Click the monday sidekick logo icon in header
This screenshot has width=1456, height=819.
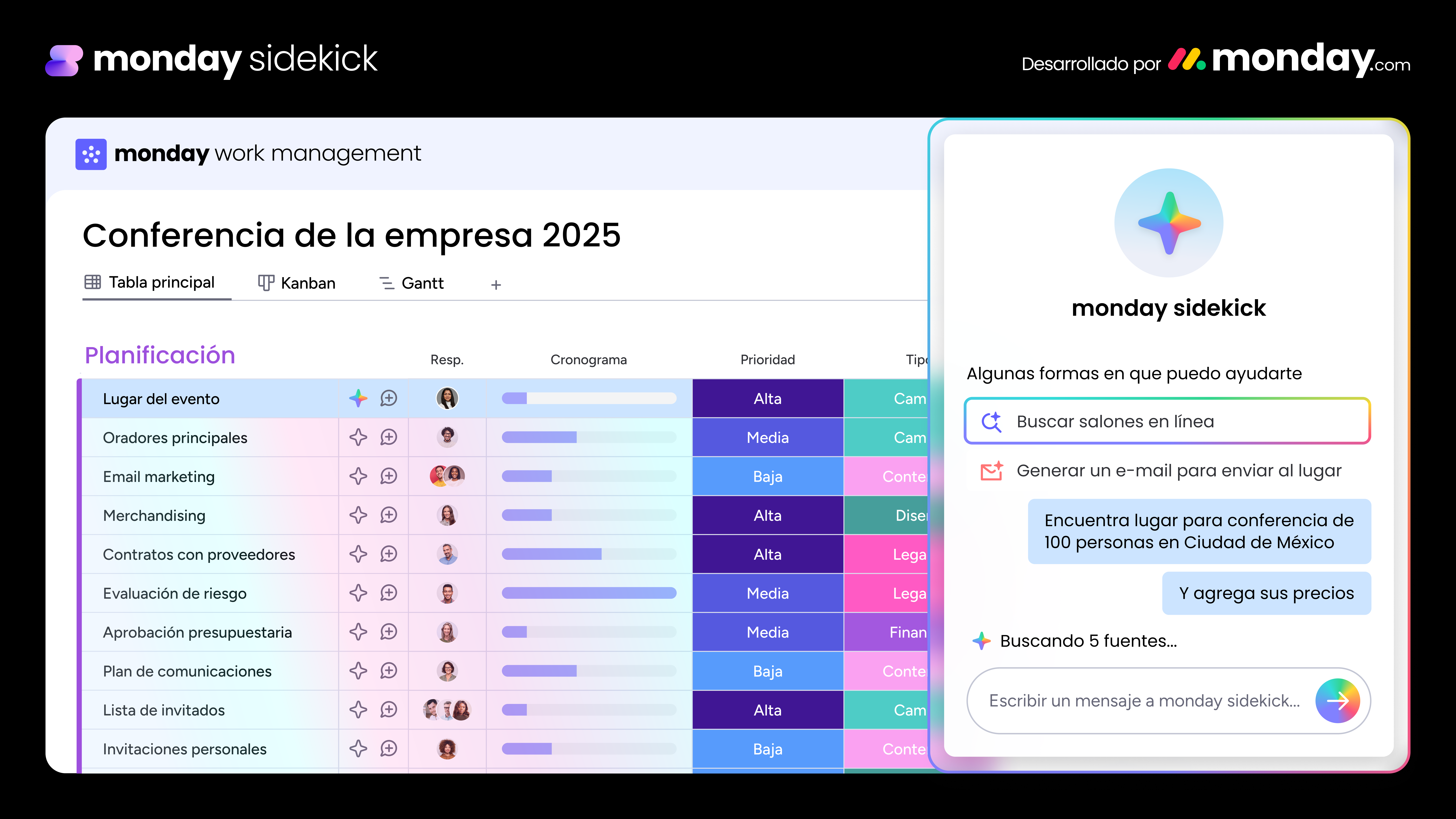(64, 60)
